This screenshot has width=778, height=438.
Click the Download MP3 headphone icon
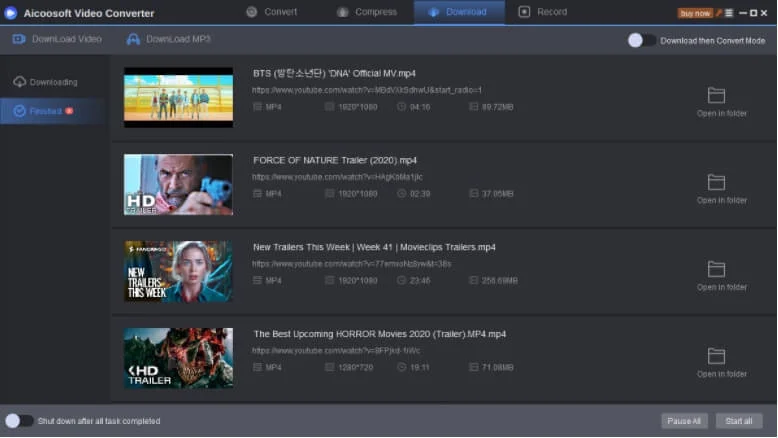pyautogui.click(x=133, y=39)
